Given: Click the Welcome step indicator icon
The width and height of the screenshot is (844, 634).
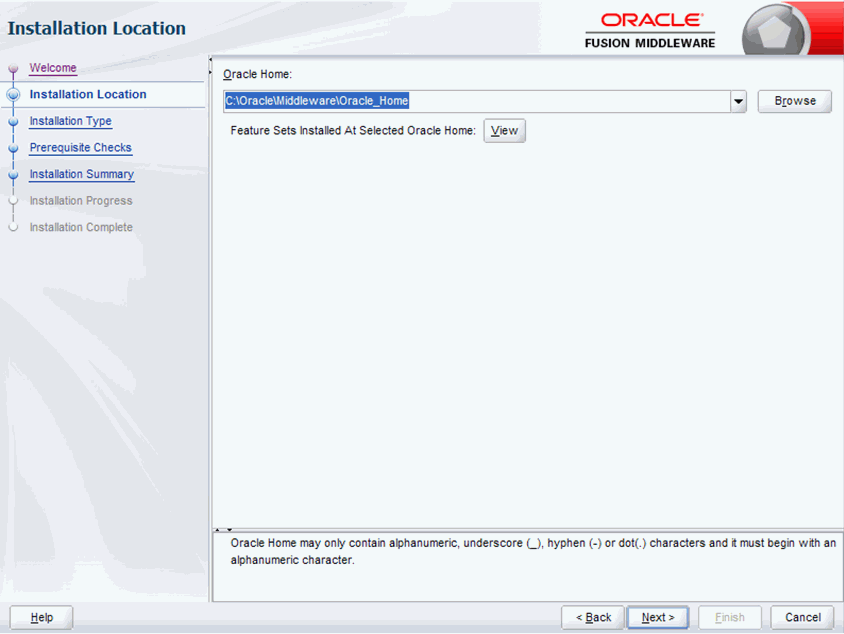Looking at the screenshot, I should pos(13,68).
